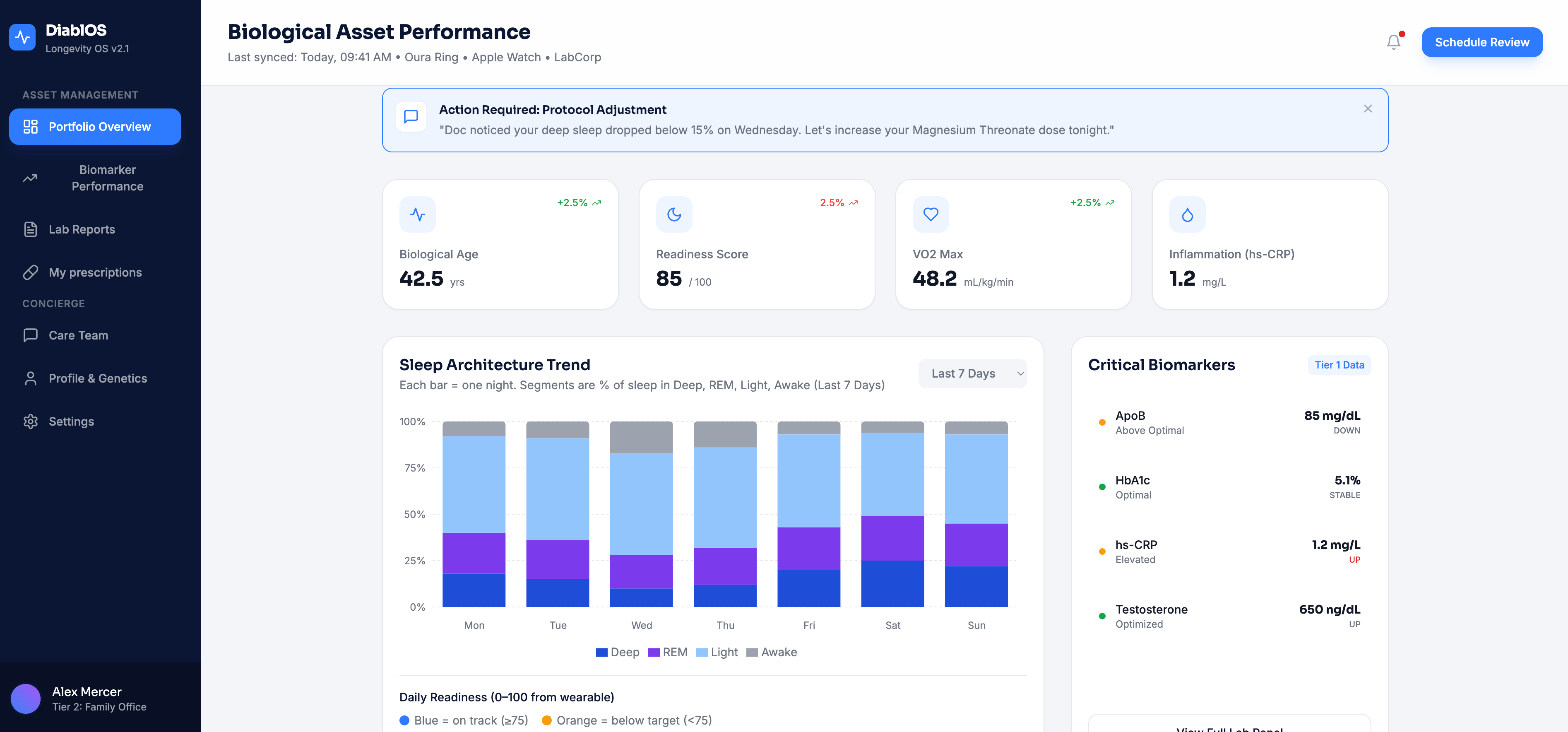Viewport: 1568px width, 732px height.
Task: Open the Lab Reports section icon
Action: (x=31, y=229)
